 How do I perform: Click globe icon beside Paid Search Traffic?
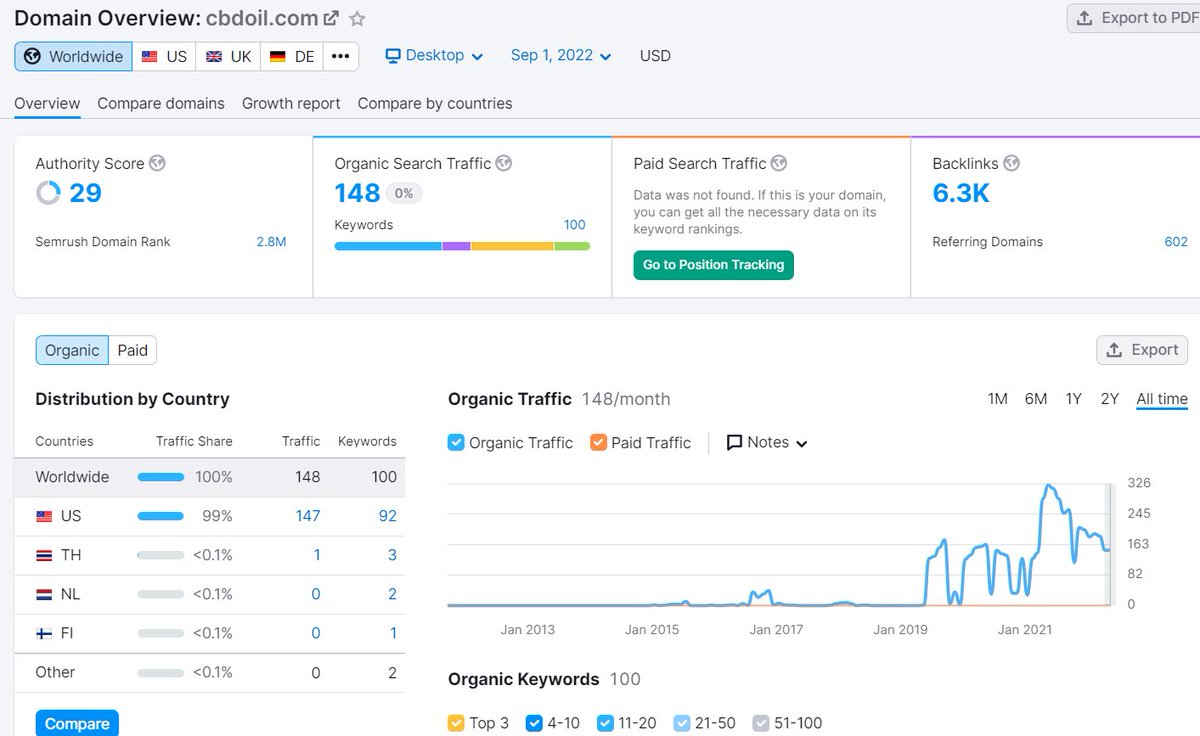pos(779,163)
